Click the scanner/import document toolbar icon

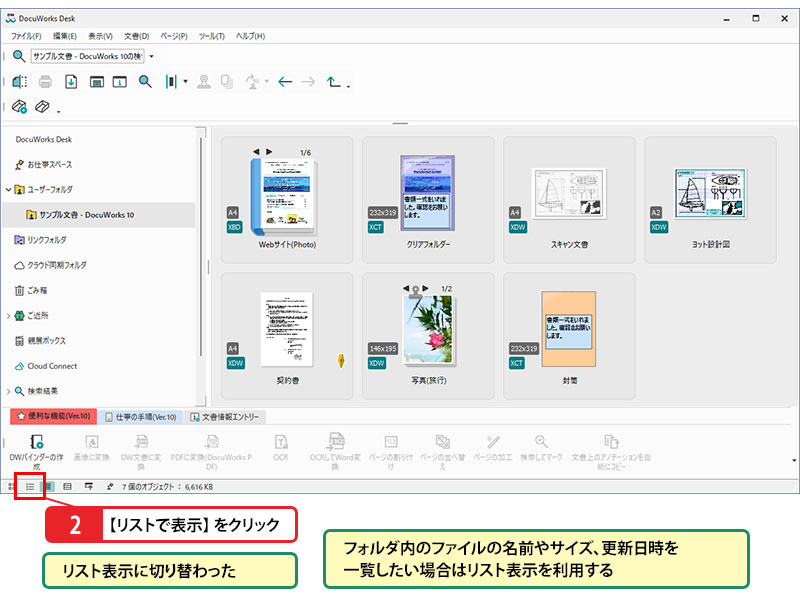[19, 82]
